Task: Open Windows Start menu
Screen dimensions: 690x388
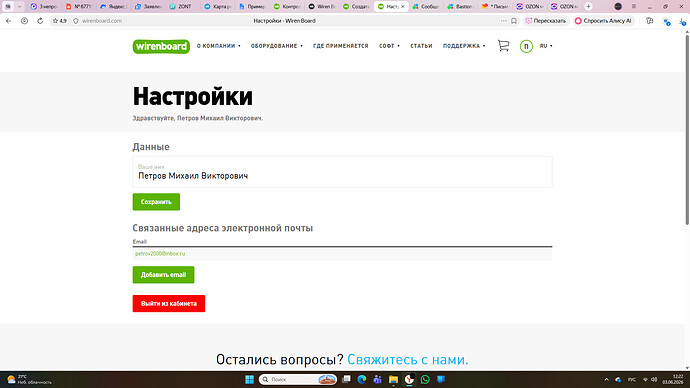Action: (x=250, y=379)
